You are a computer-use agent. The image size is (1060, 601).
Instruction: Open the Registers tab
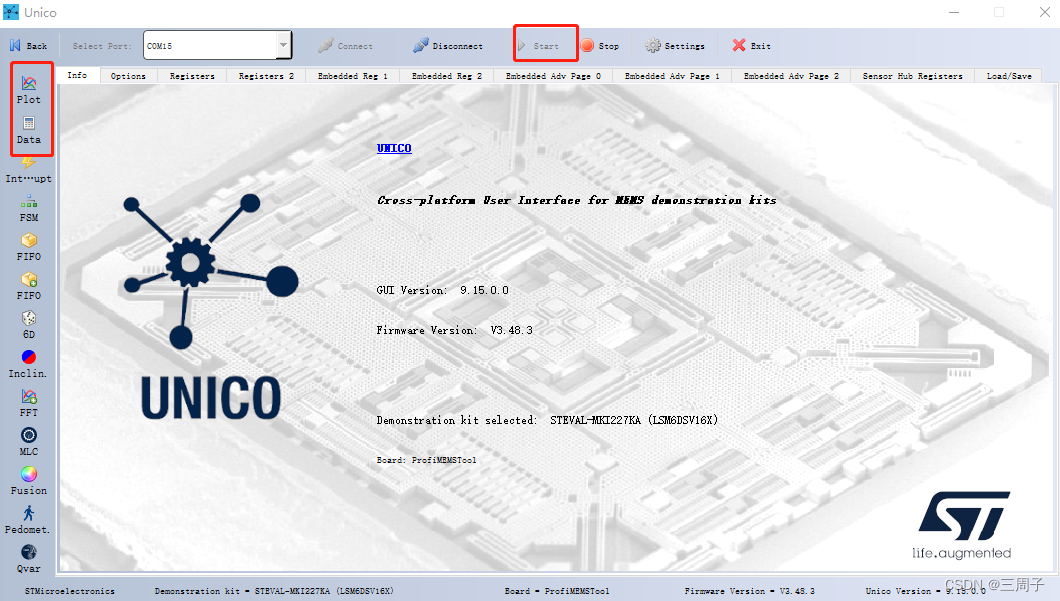[192, 76]
